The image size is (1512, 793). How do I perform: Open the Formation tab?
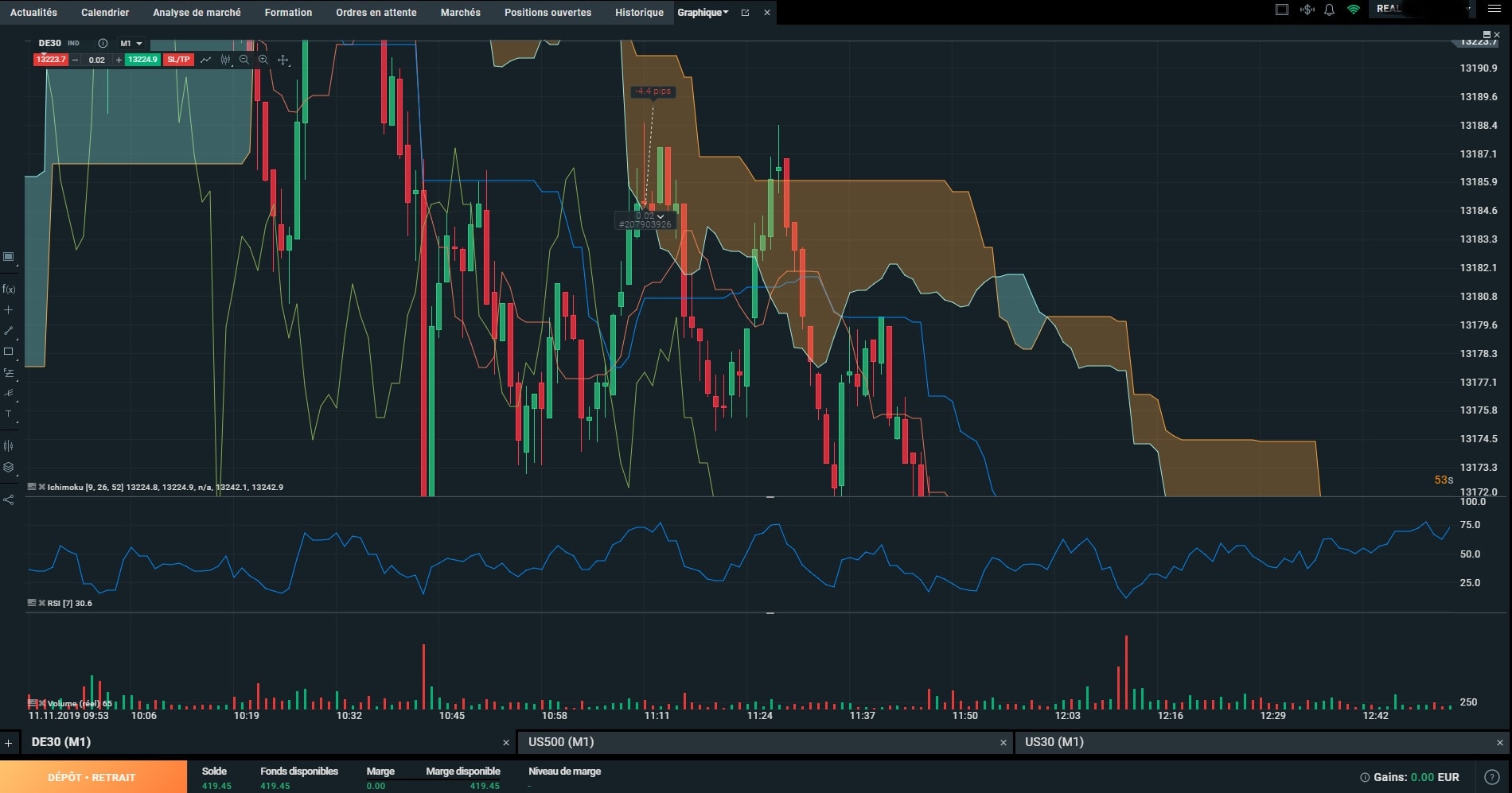pos(288,13)
